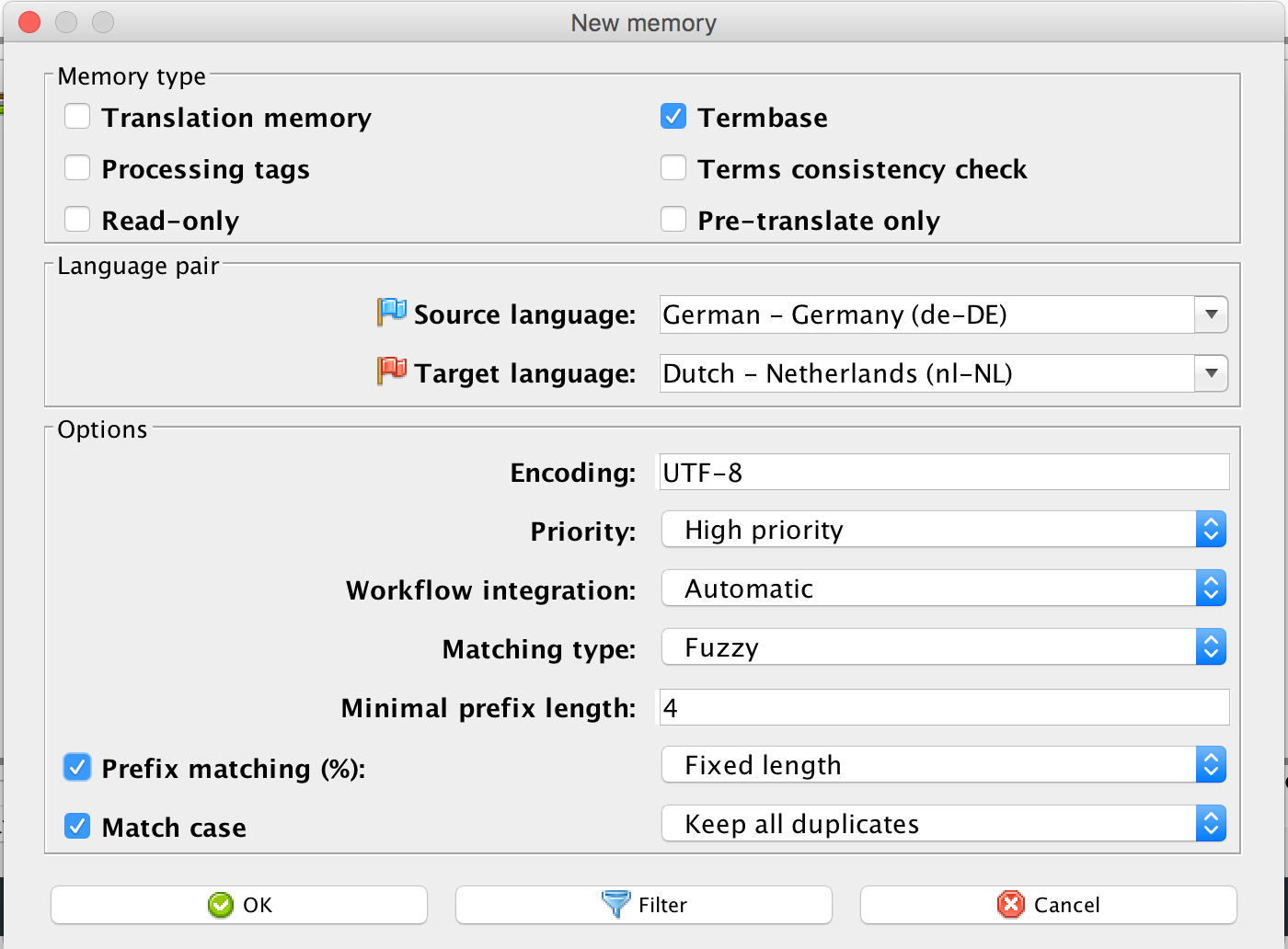Uncheck the Termbase checkbox

point(673,117)
